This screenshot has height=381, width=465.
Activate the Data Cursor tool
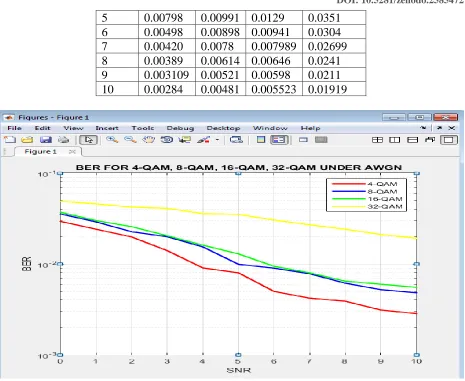click(184, 140)
